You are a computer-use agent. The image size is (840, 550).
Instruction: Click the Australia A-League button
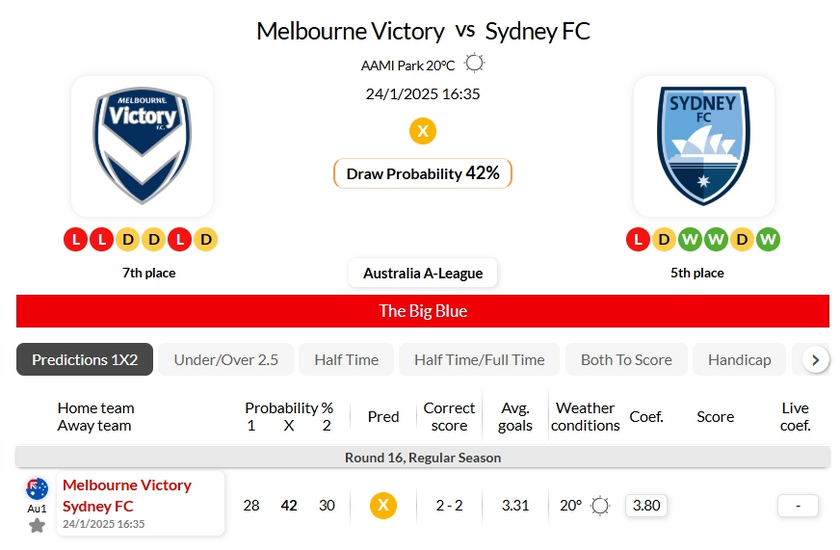[423, 273]
